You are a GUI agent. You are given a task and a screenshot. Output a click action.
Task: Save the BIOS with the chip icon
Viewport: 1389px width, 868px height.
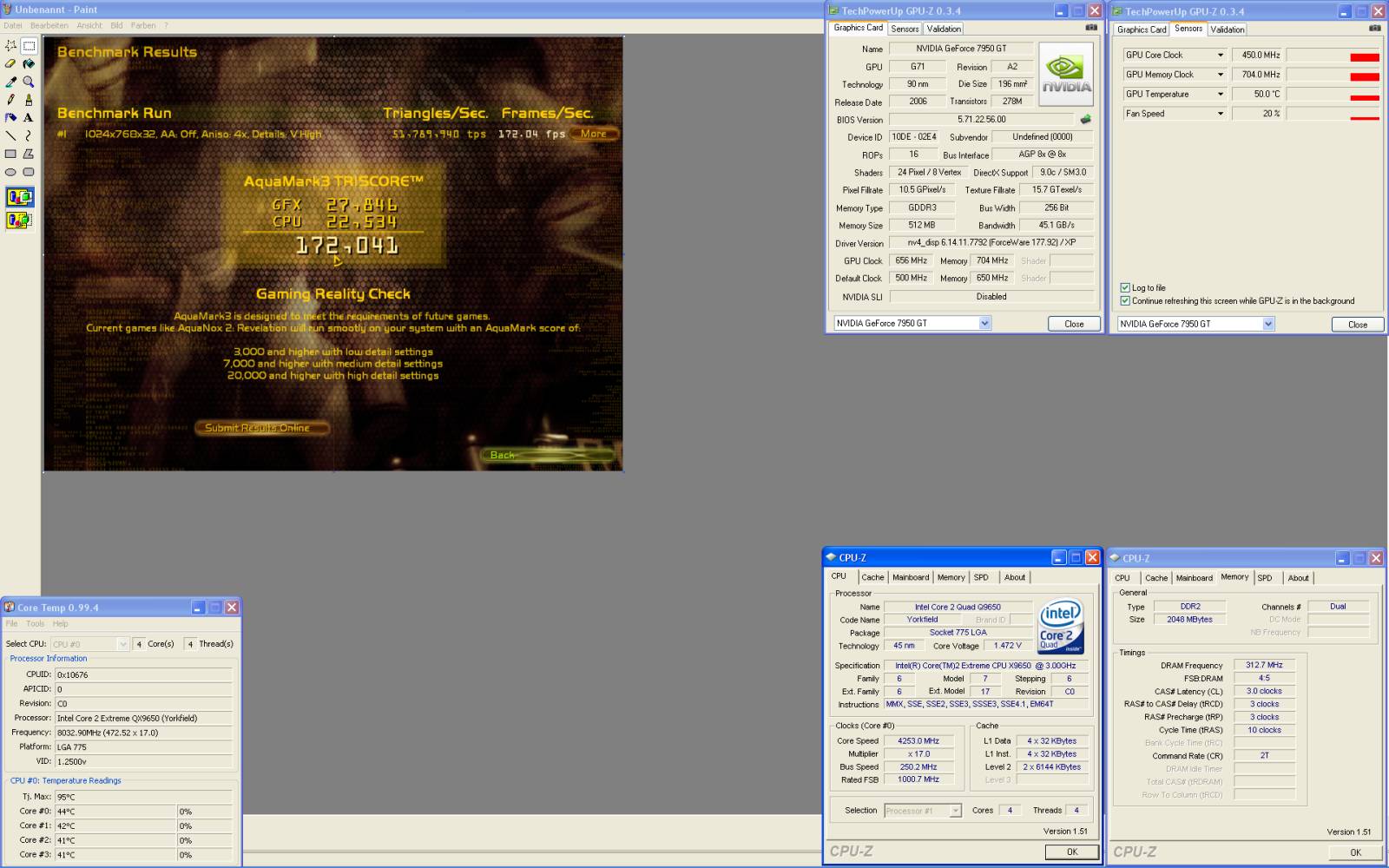(1085, 120)
